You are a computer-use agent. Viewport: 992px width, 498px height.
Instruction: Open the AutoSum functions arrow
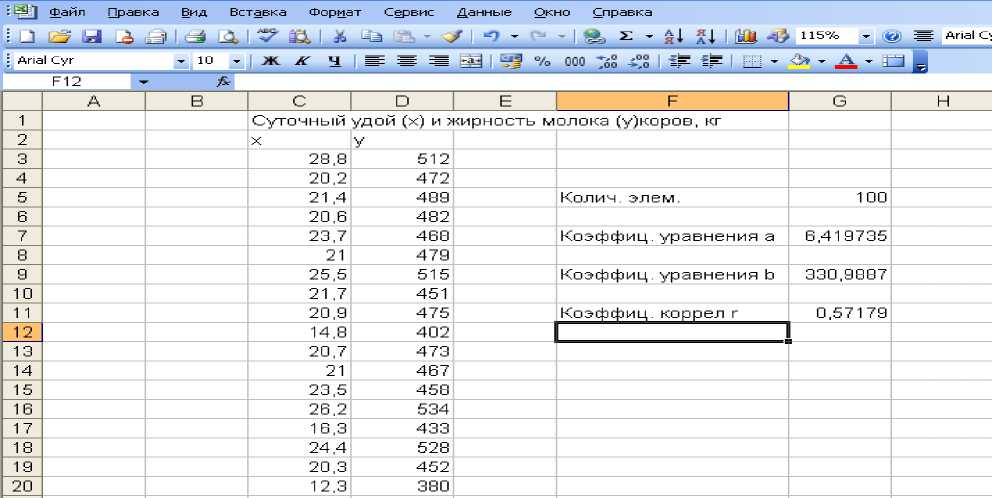[x=648, y=36]
